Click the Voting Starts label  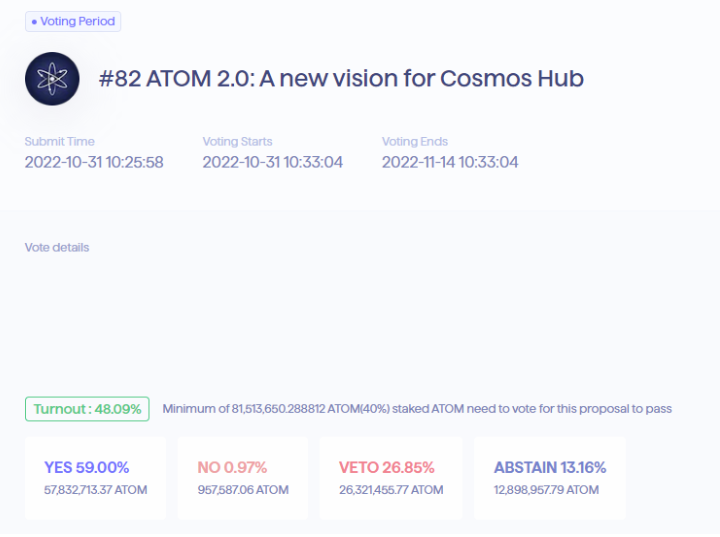point(237,141)
